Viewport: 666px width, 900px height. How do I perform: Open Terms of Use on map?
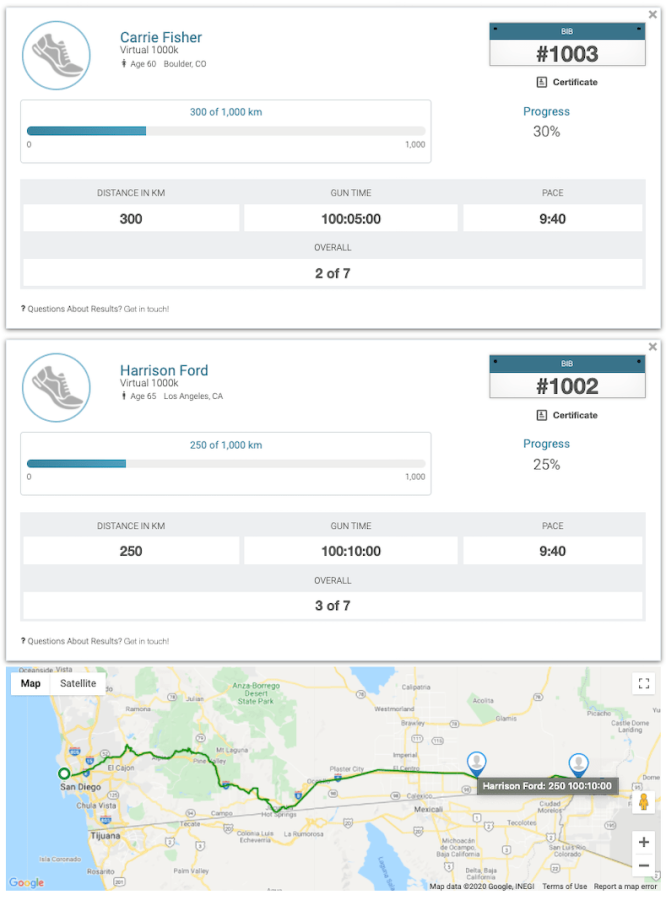pyautogui.click(x=564, y=886)
